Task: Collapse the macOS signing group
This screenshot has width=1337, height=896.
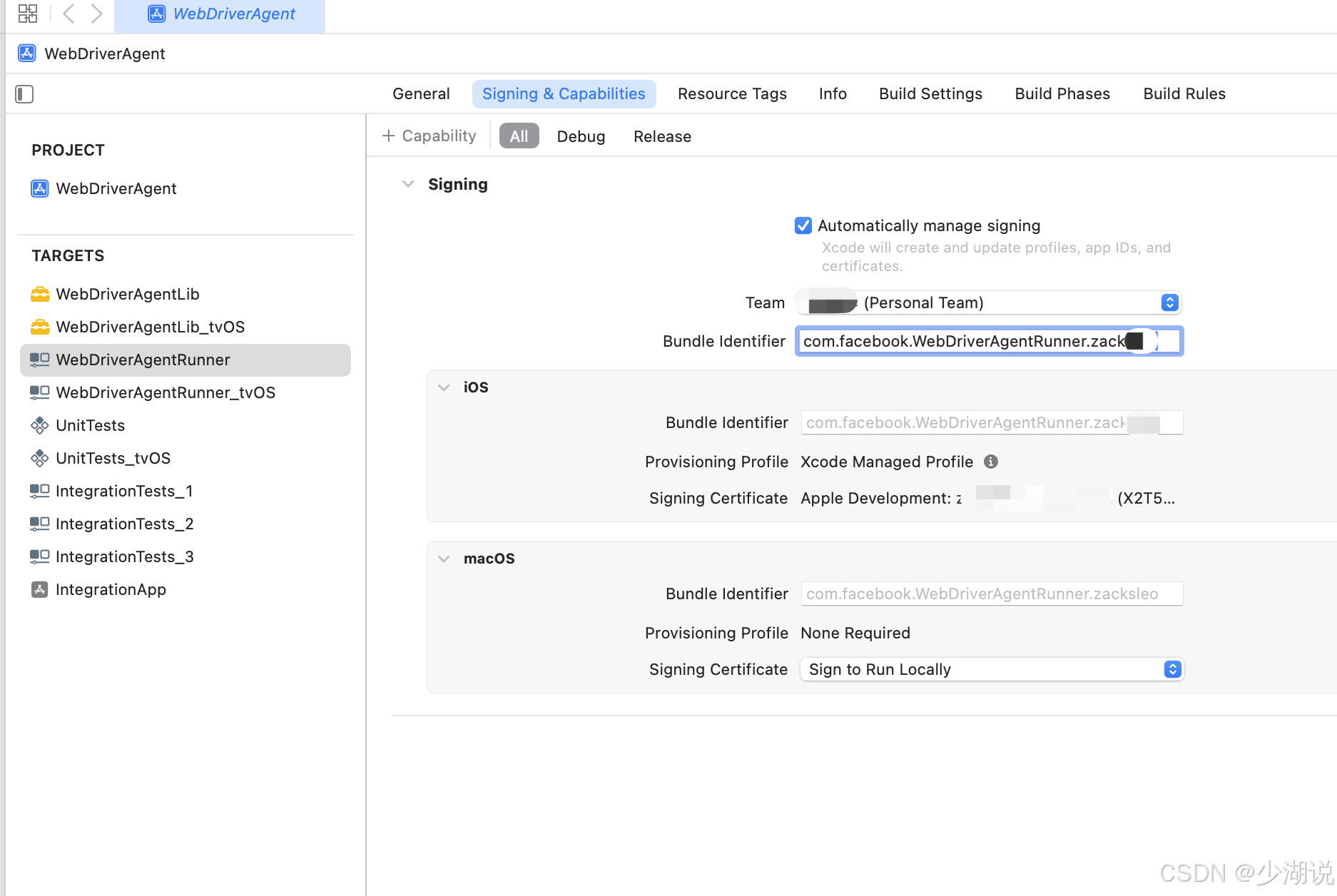Action: click(x=444, y=559)
